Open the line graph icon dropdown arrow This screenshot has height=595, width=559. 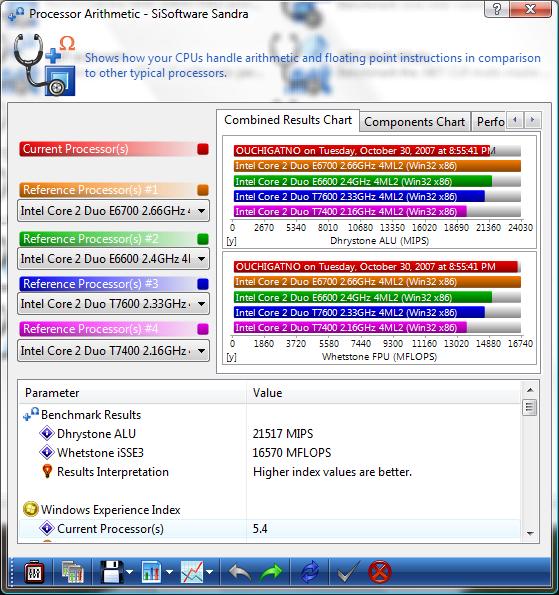click(x=209, y=572)
